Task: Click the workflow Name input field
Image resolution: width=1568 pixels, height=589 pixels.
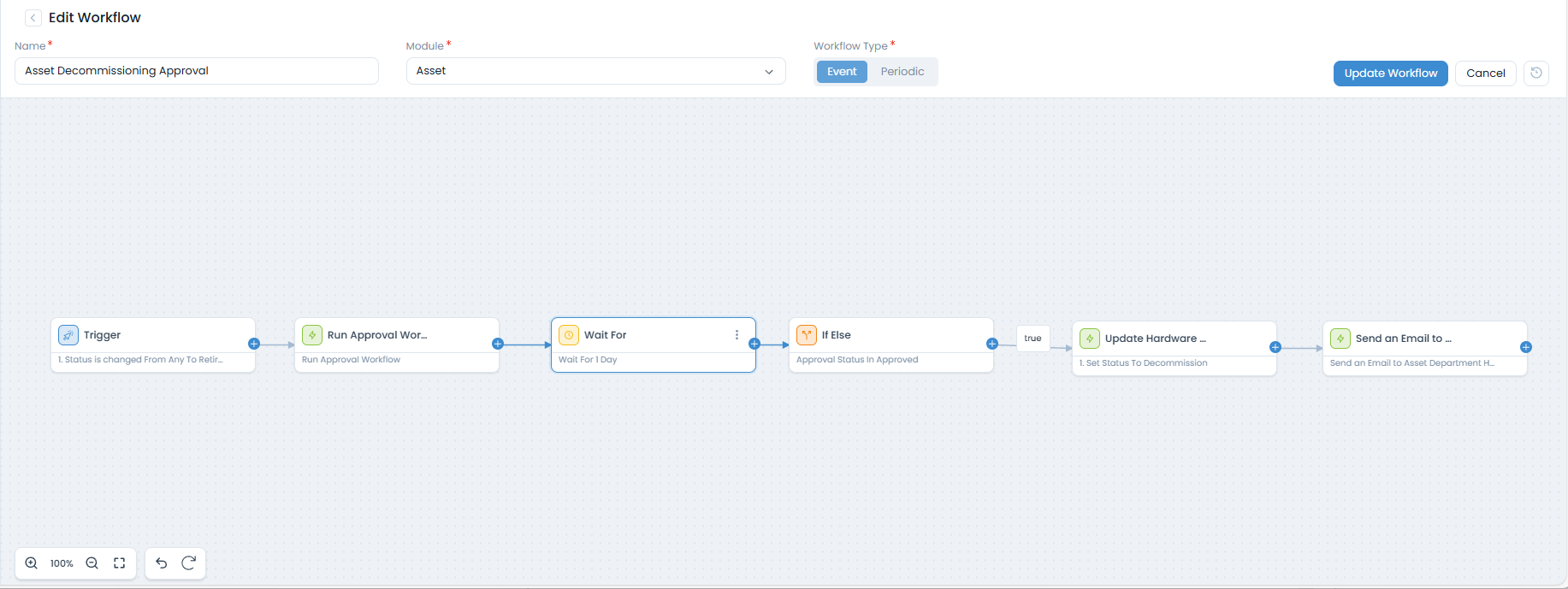Action: [x=196, y=71]
